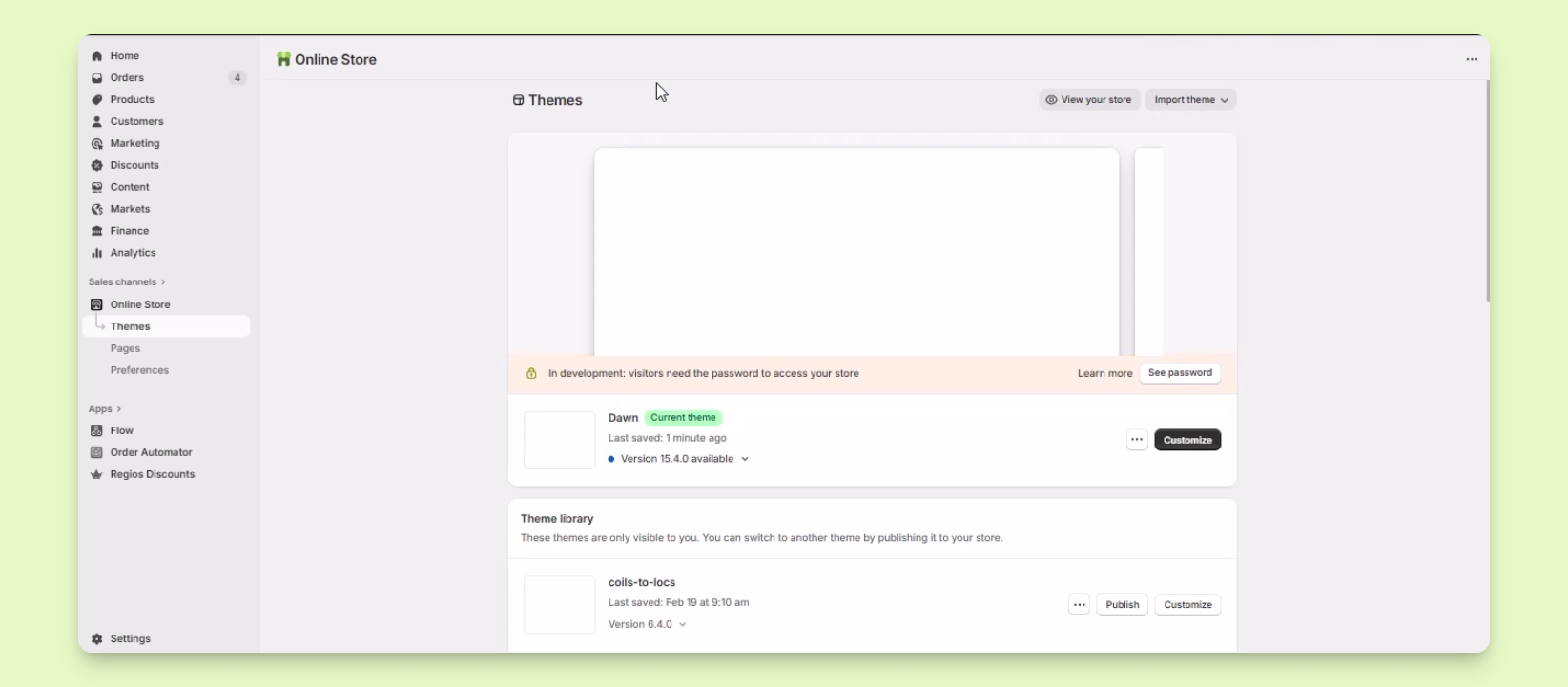Click the green Online Store header icon
The width and height of the screenshot is (1568, 687).
pos(283,59)
